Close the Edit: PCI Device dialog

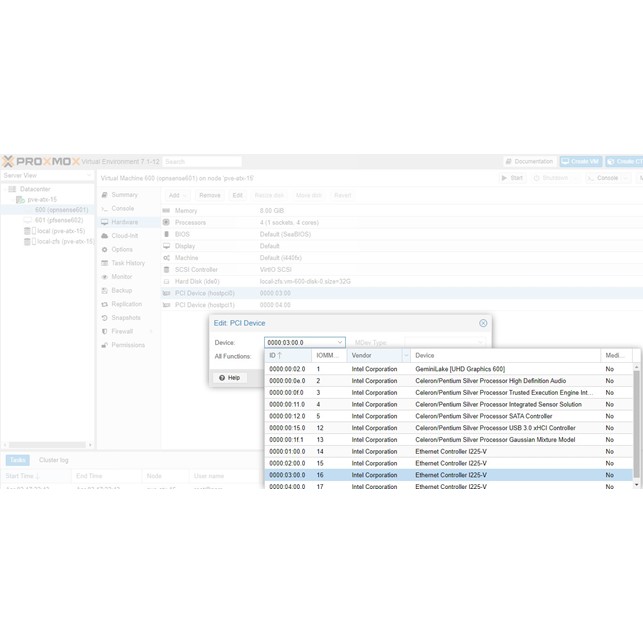(483, 323)
